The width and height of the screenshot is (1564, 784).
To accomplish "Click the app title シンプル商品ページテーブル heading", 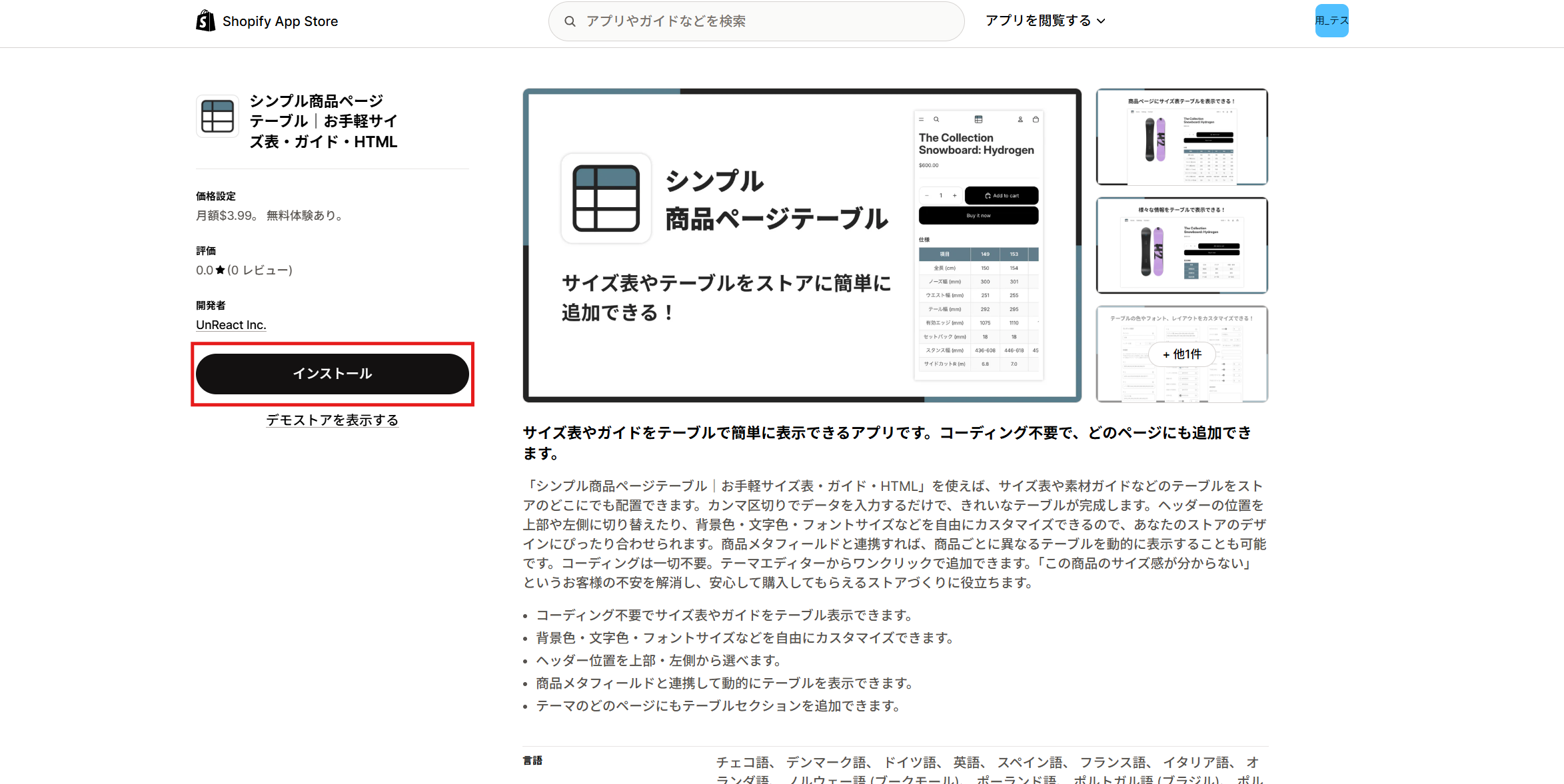I will pyautogui.click(x=324, y=121).
